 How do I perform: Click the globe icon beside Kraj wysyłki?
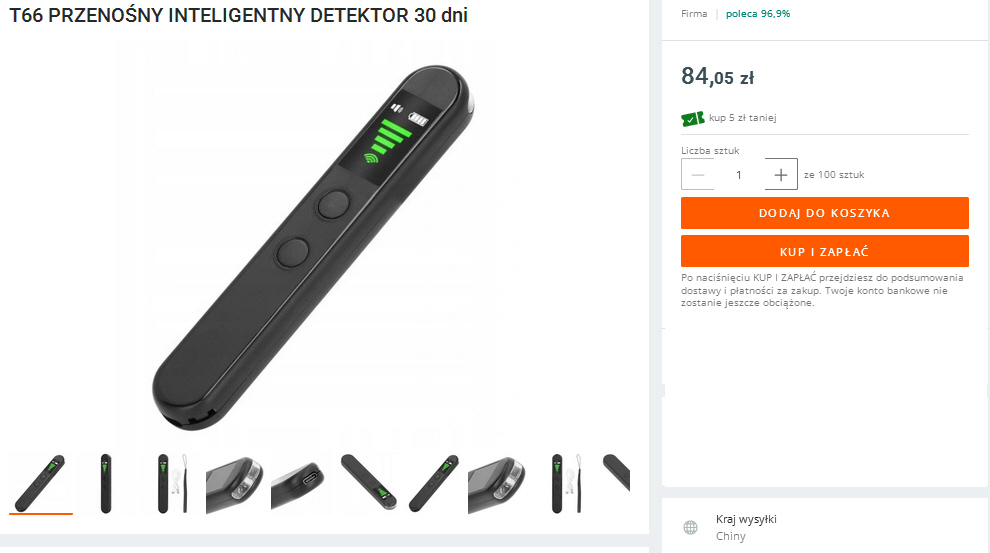(691, 527)
